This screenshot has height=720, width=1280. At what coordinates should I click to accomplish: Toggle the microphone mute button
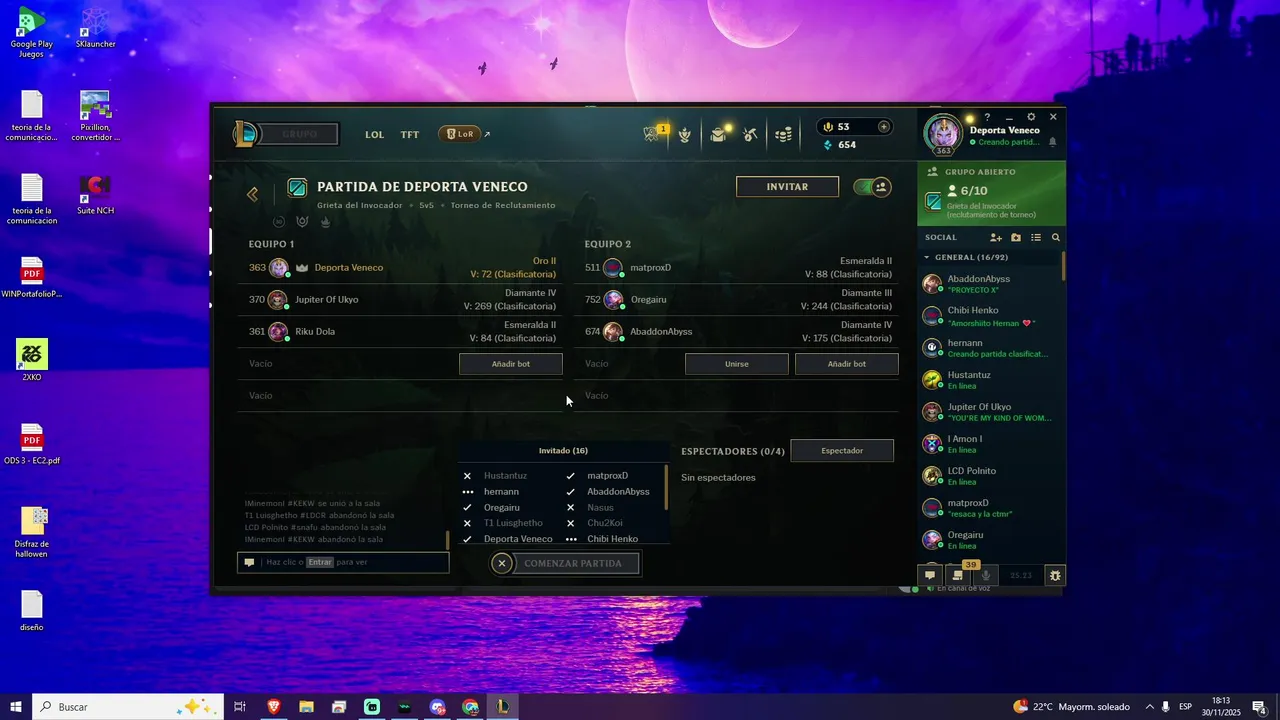[x=986, y=575]
